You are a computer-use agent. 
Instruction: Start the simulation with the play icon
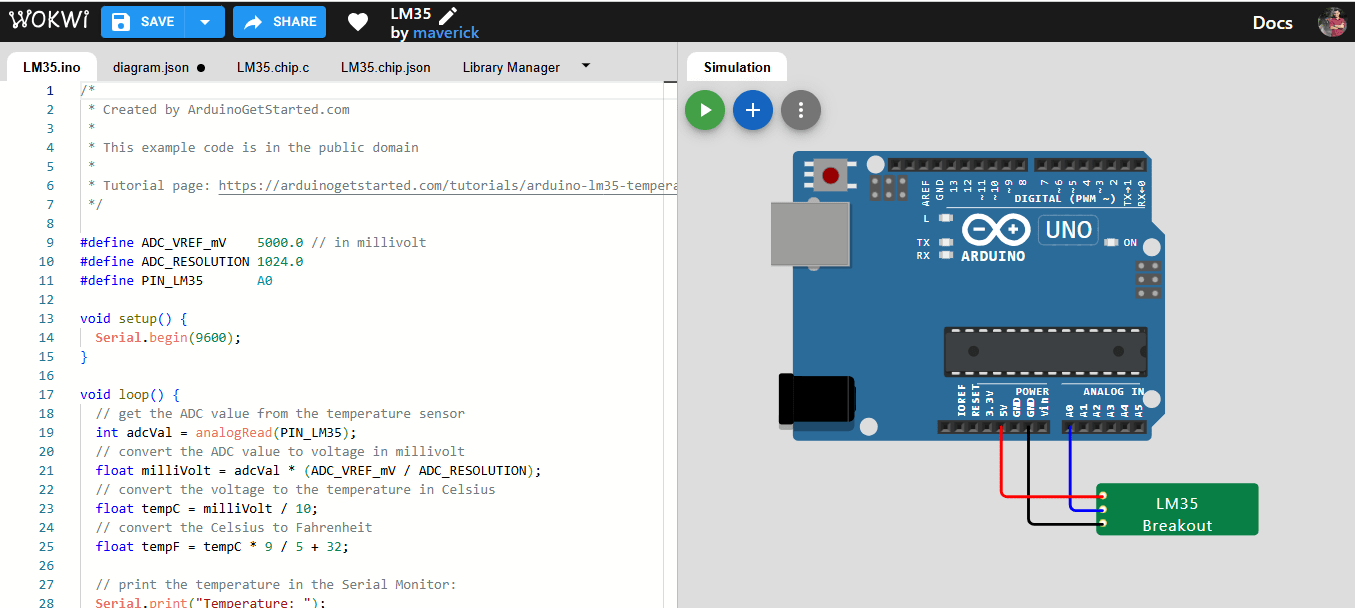(705, 110)
